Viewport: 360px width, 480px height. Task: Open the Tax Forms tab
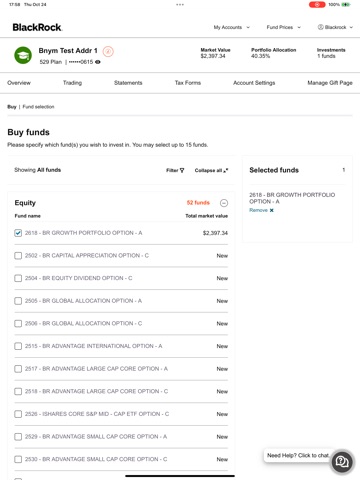188,83
